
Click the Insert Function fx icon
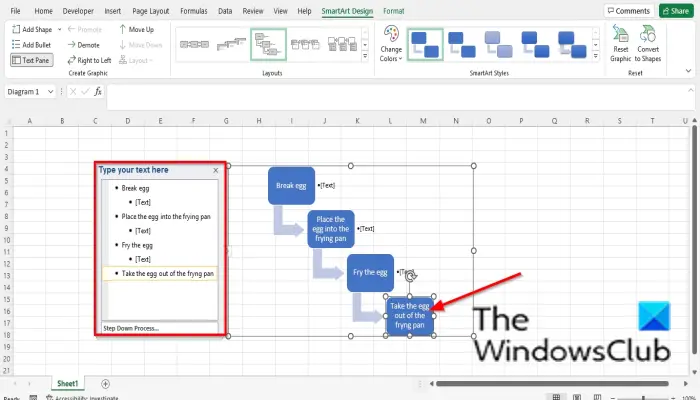(x=98, y=92)
